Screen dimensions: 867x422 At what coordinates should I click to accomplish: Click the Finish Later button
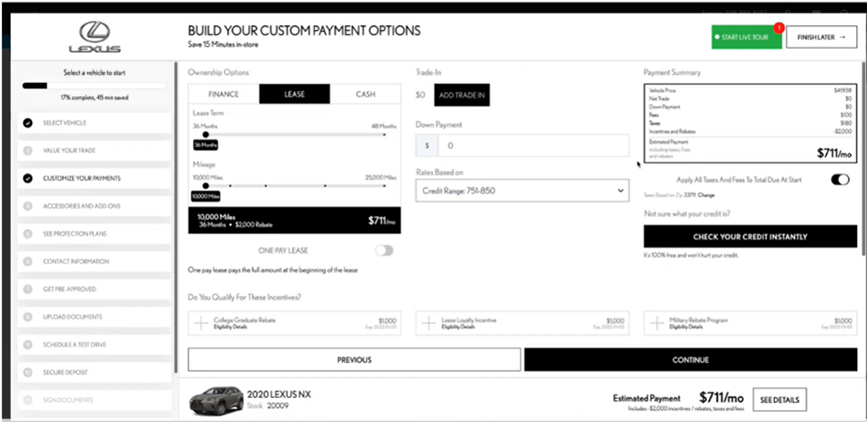click(822, 37)
